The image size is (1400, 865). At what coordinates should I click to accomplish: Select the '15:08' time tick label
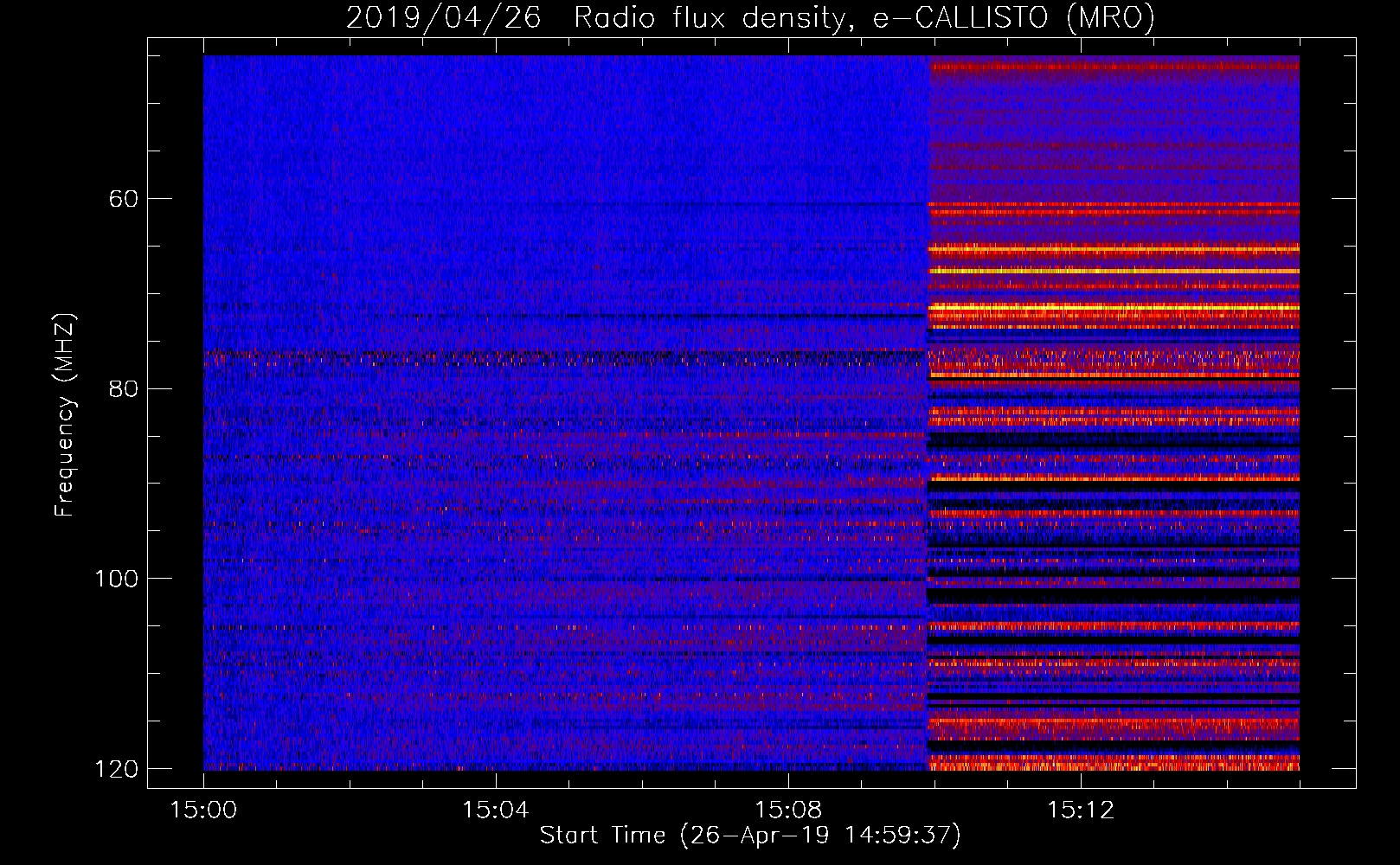tap(788, 810)
